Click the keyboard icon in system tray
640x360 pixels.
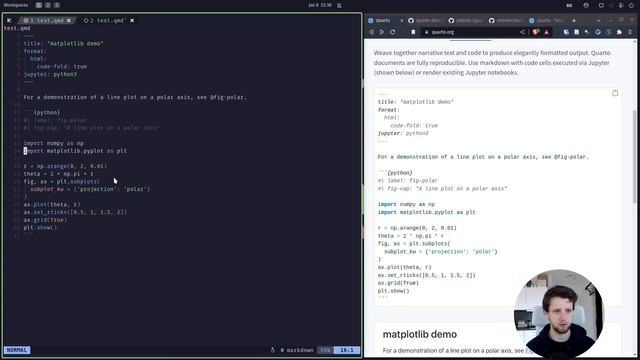[569, 5]
